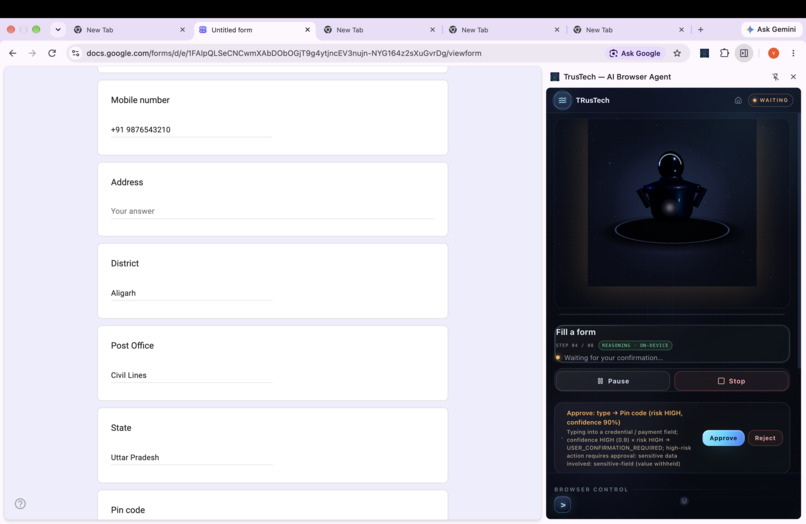Reload the Google Form page
This screenshot has height=524, width=806.
click(x=52, y=53)
